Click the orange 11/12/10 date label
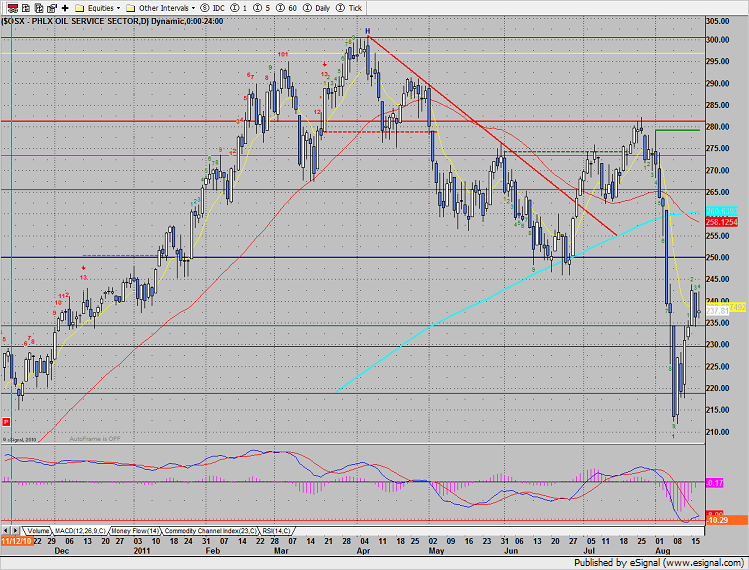This screenshot has width=749, height=570. coord(17,541)
